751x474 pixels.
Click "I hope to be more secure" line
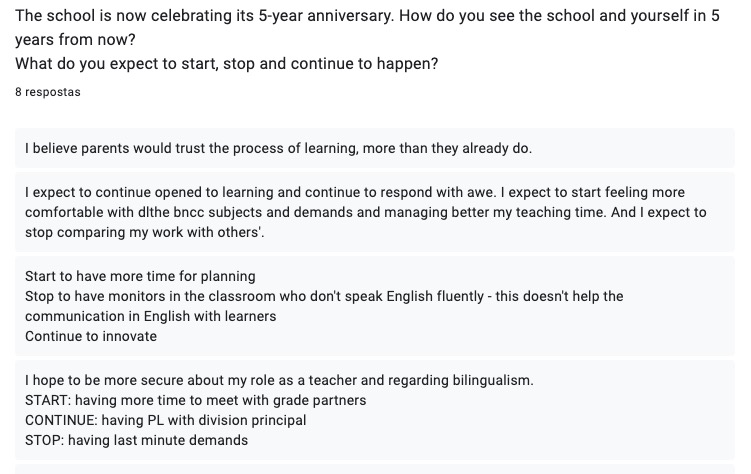coord(279,380)
